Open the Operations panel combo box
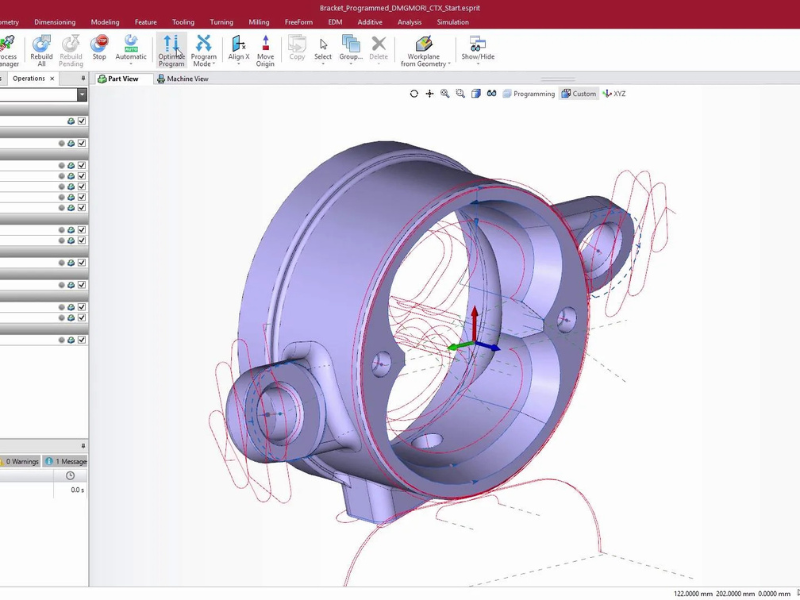800x600 pixels. click(81, 95)
